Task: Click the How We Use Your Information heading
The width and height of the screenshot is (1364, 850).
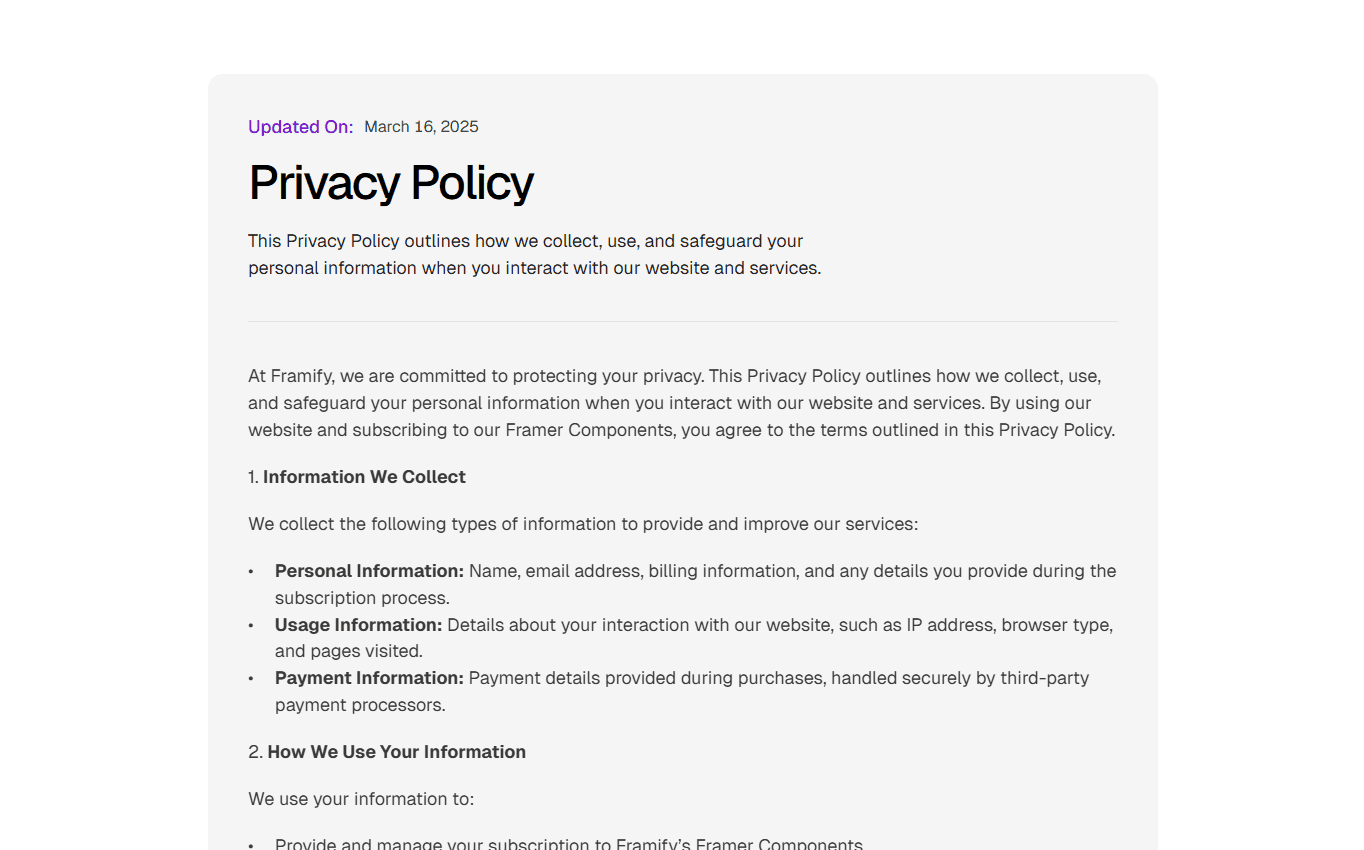Action: click(x=396, y=752)
